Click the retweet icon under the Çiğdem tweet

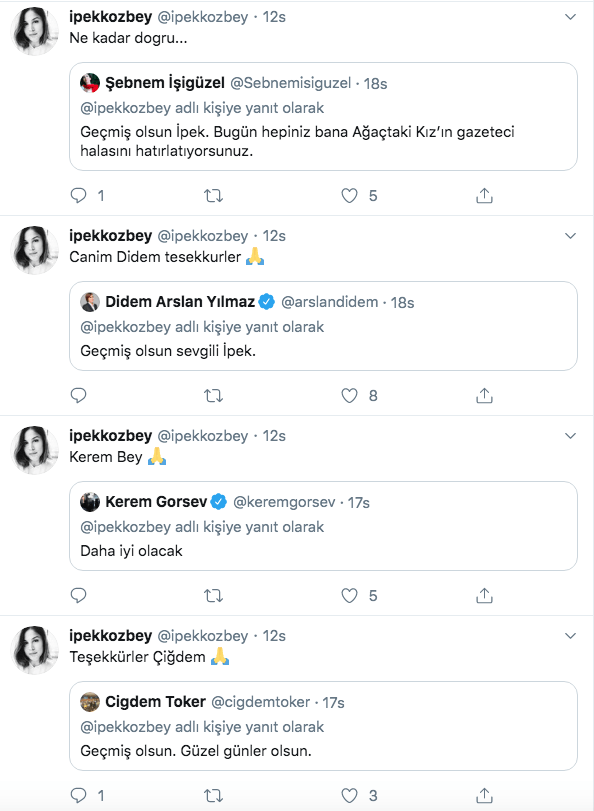[x=213, y=793]
